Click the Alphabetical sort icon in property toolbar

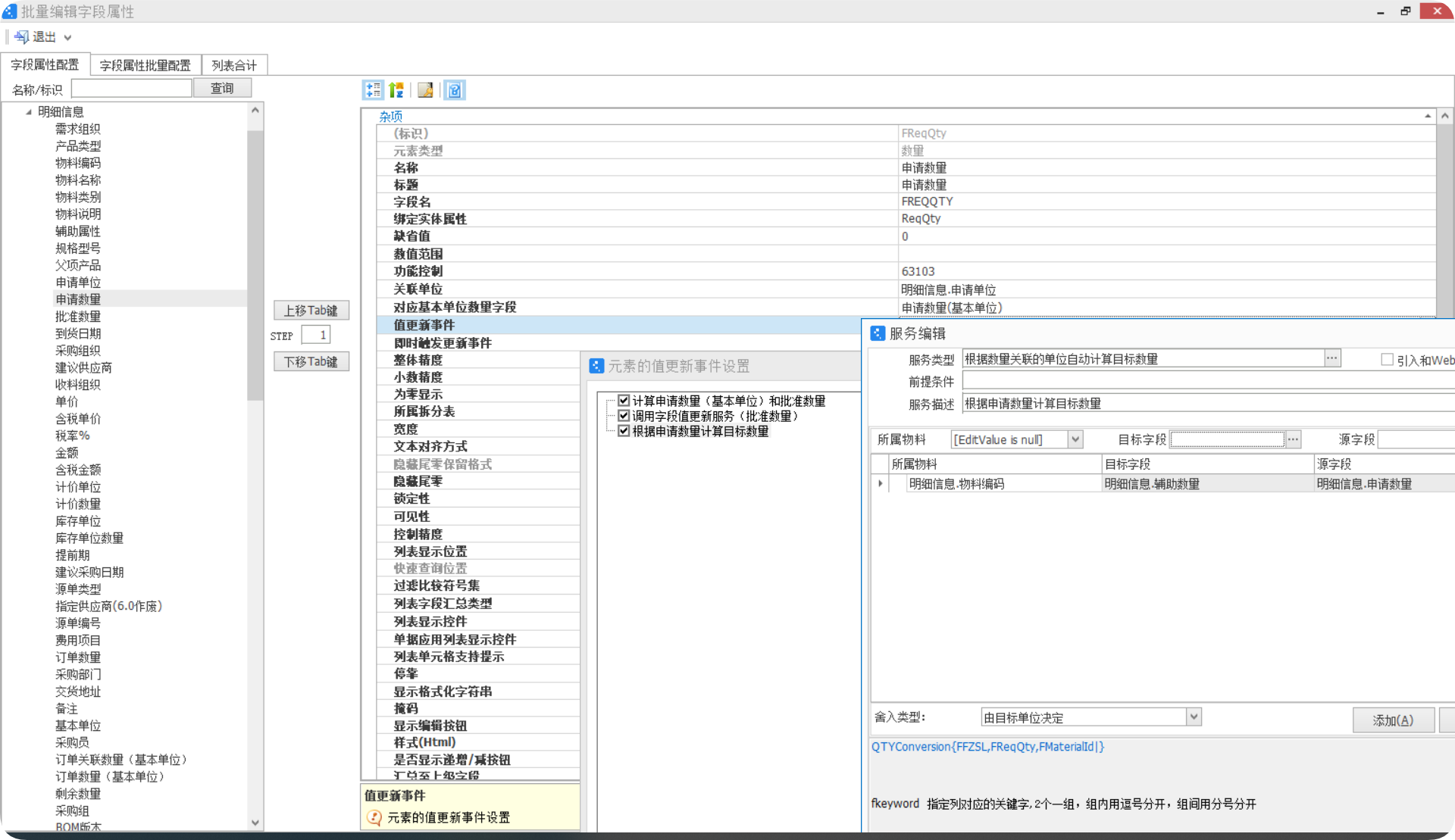coord(396,90)
